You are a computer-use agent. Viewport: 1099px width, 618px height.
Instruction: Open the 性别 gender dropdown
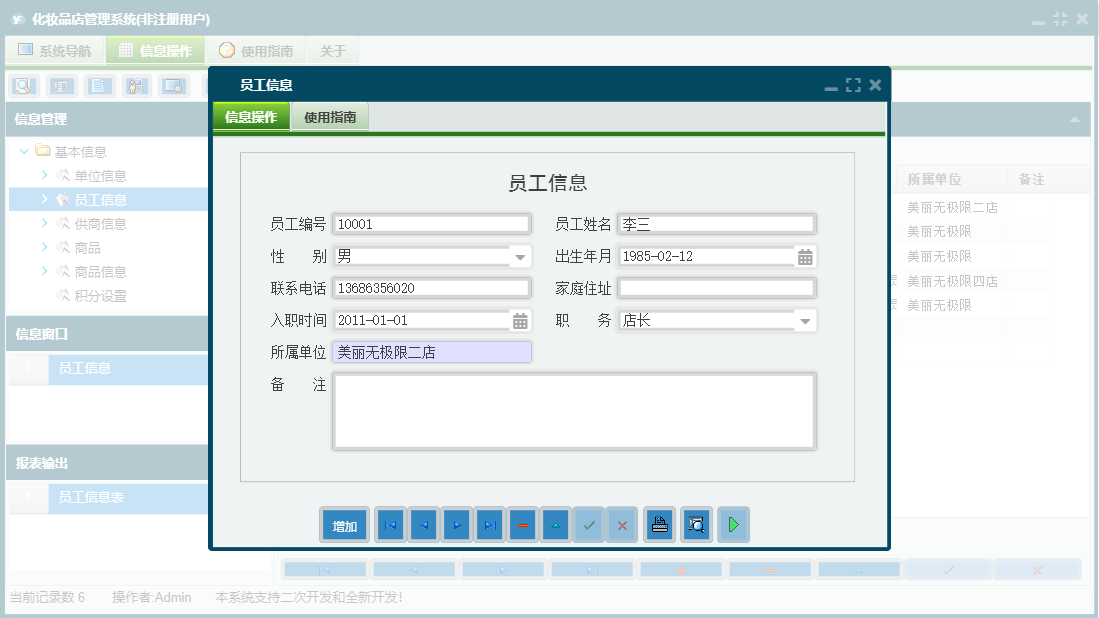point(519,256)
